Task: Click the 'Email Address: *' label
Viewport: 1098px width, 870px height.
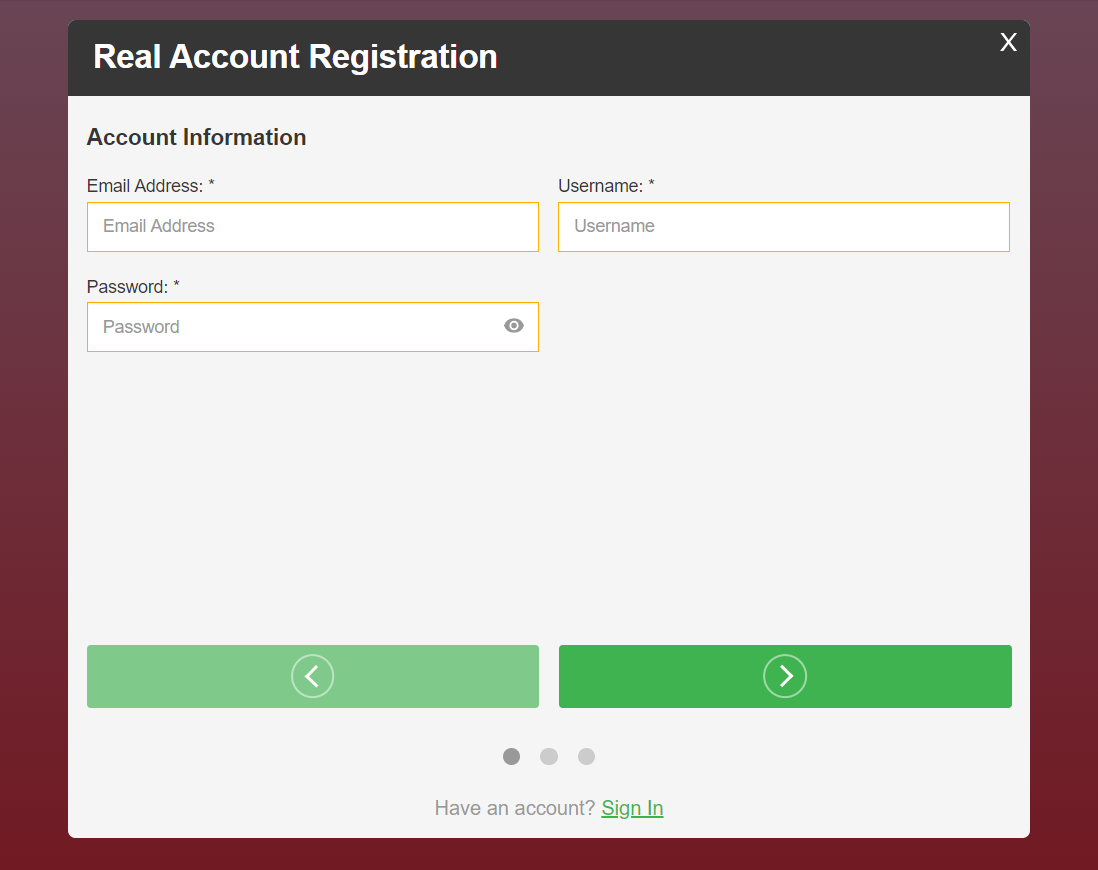Action: tap(151, 186)
